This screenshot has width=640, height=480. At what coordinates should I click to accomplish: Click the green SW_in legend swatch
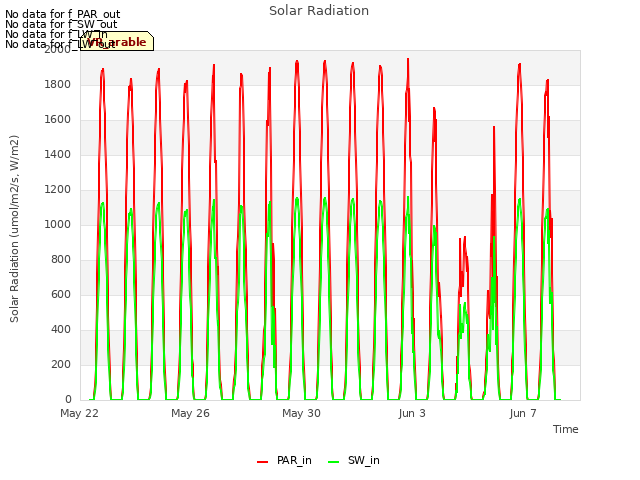[333, 462]
